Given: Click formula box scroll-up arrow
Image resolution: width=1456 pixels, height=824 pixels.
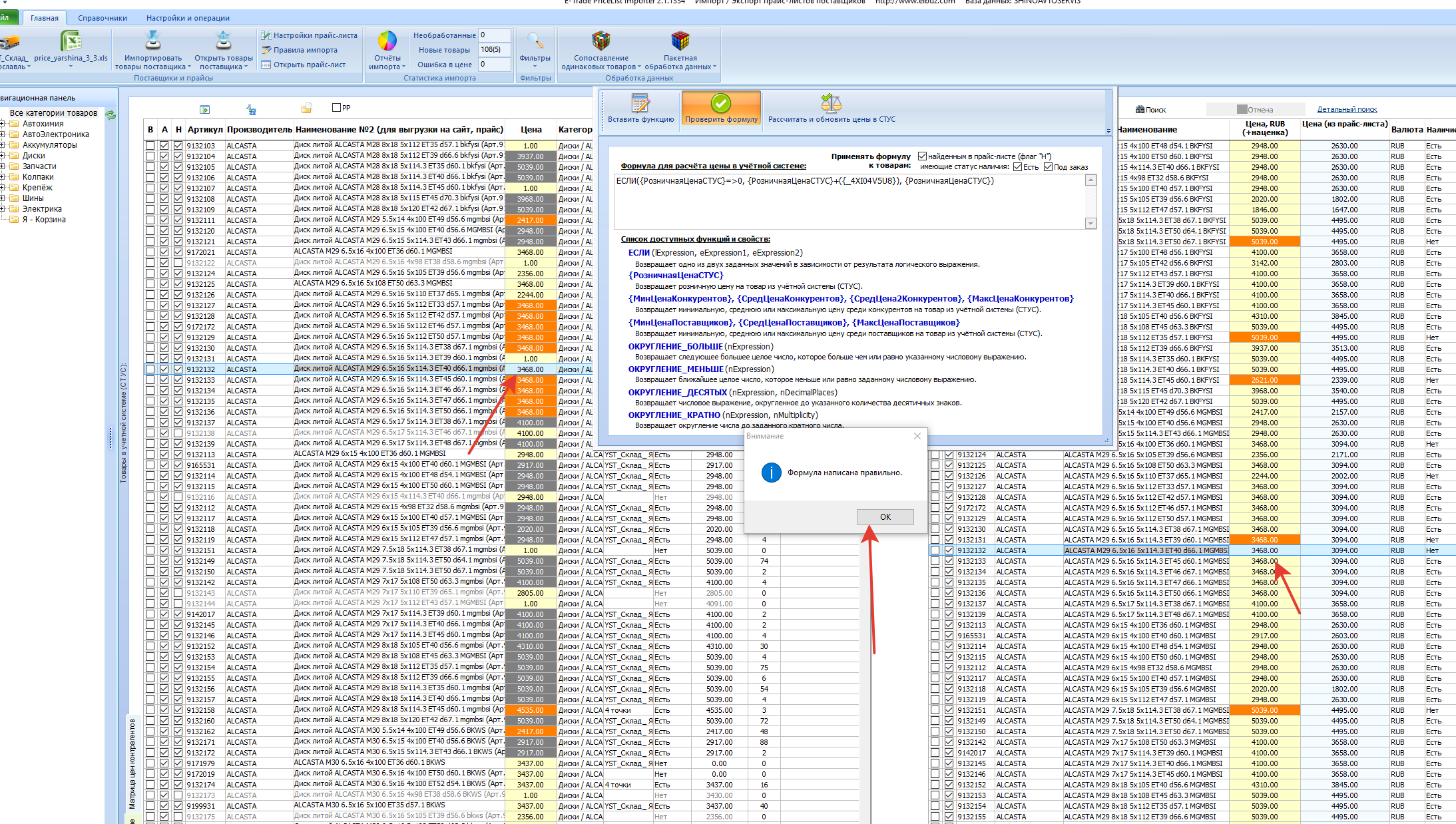Looking at the screenshot, I should (1091, 180).
